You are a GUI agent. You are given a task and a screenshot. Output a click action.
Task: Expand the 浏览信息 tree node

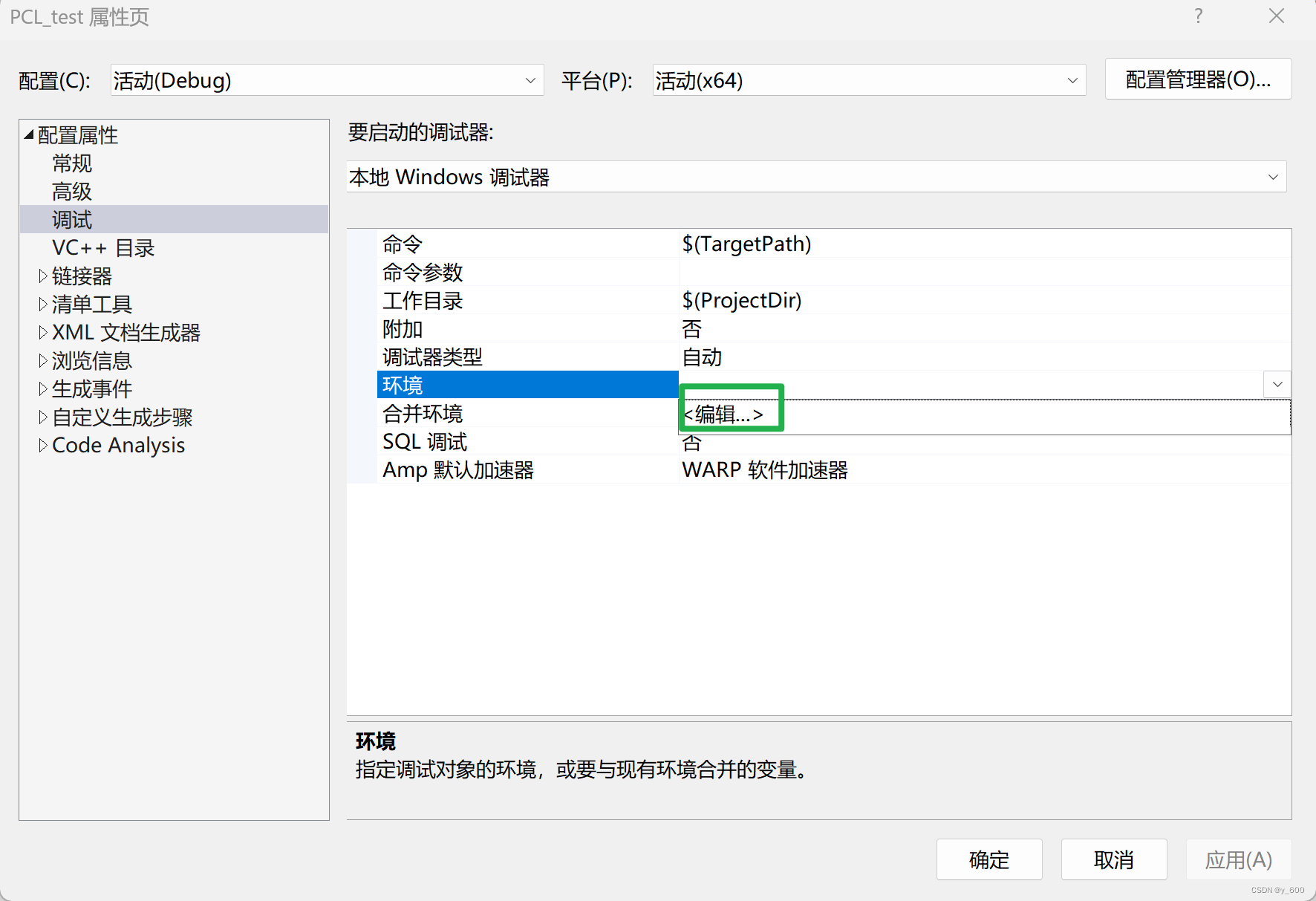click(42, 360)
